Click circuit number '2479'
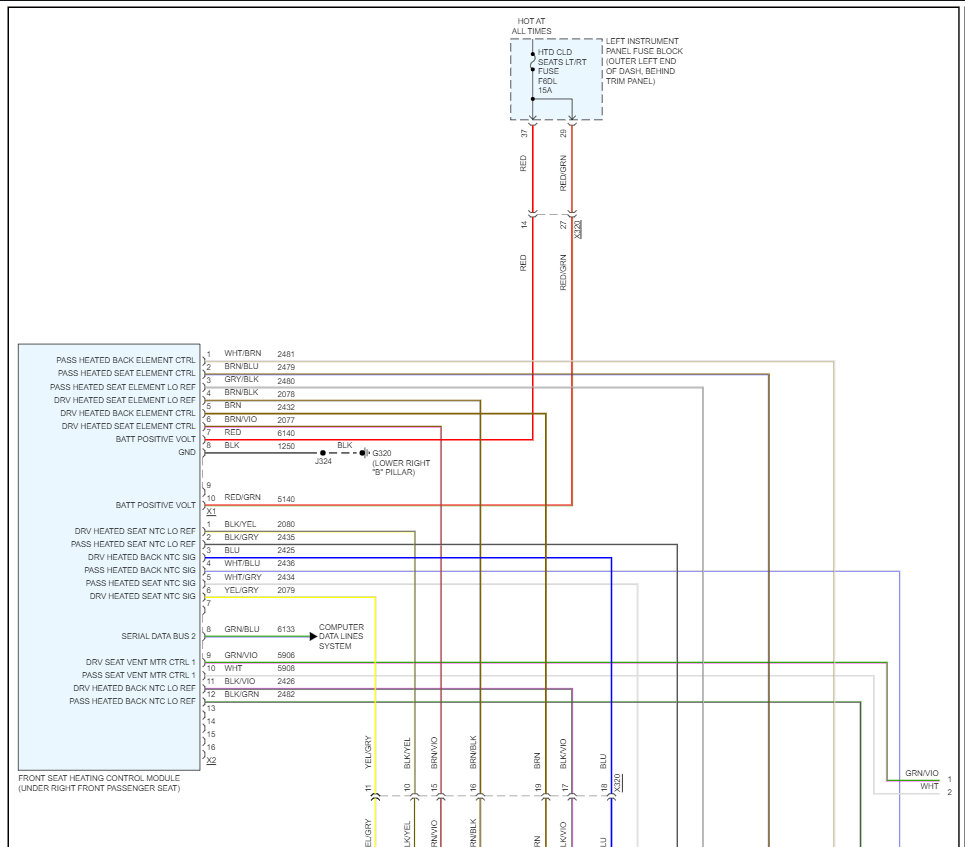965x847 pixels. [x=286, y=367]
